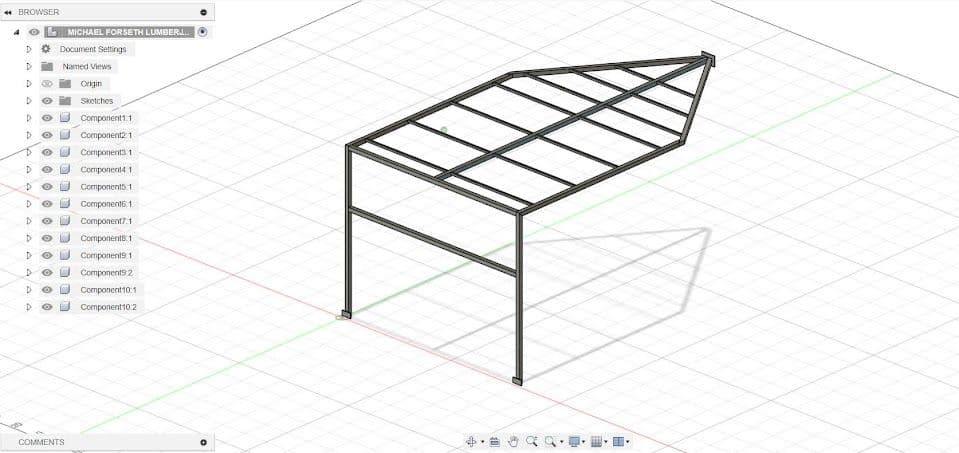Select Component7:1 in the browser tree

point(106,221)
